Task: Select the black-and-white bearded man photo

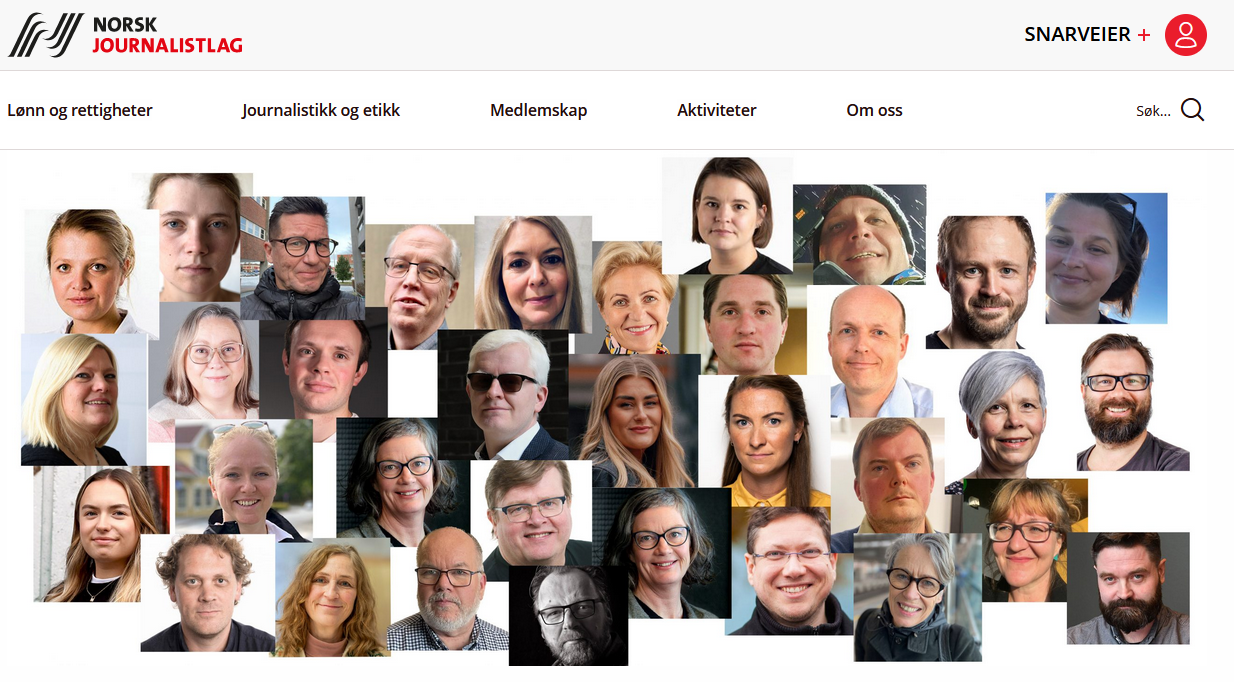Action: [x=568, y=616]
